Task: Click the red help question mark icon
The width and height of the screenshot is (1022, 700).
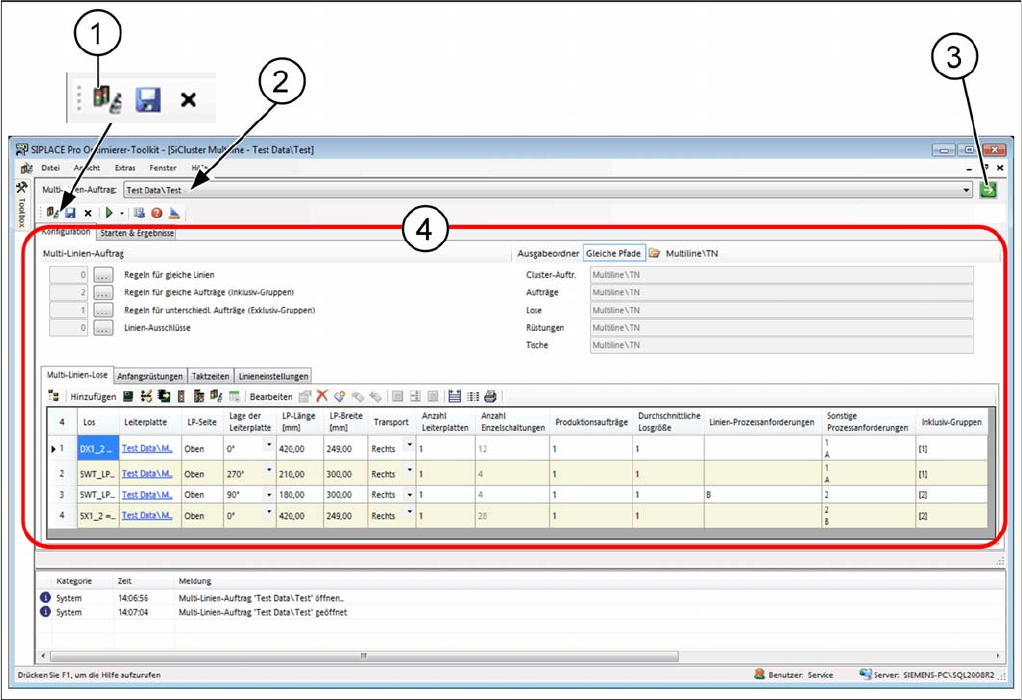Action: click(x=157, y=213)
